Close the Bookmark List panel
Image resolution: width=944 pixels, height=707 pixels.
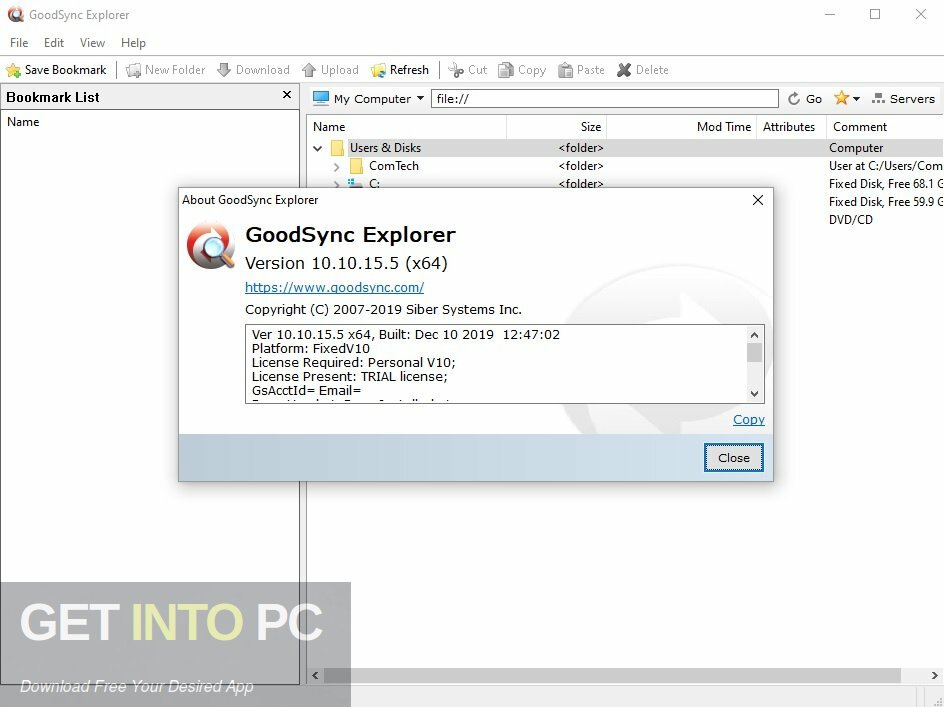[287, 95]
